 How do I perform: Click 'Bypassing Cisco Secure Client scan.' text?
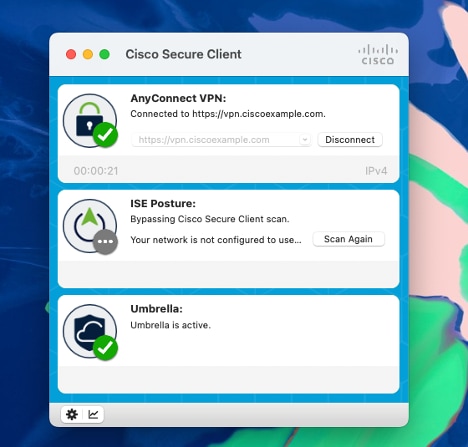pyautogui.click(x=210, y=219)
